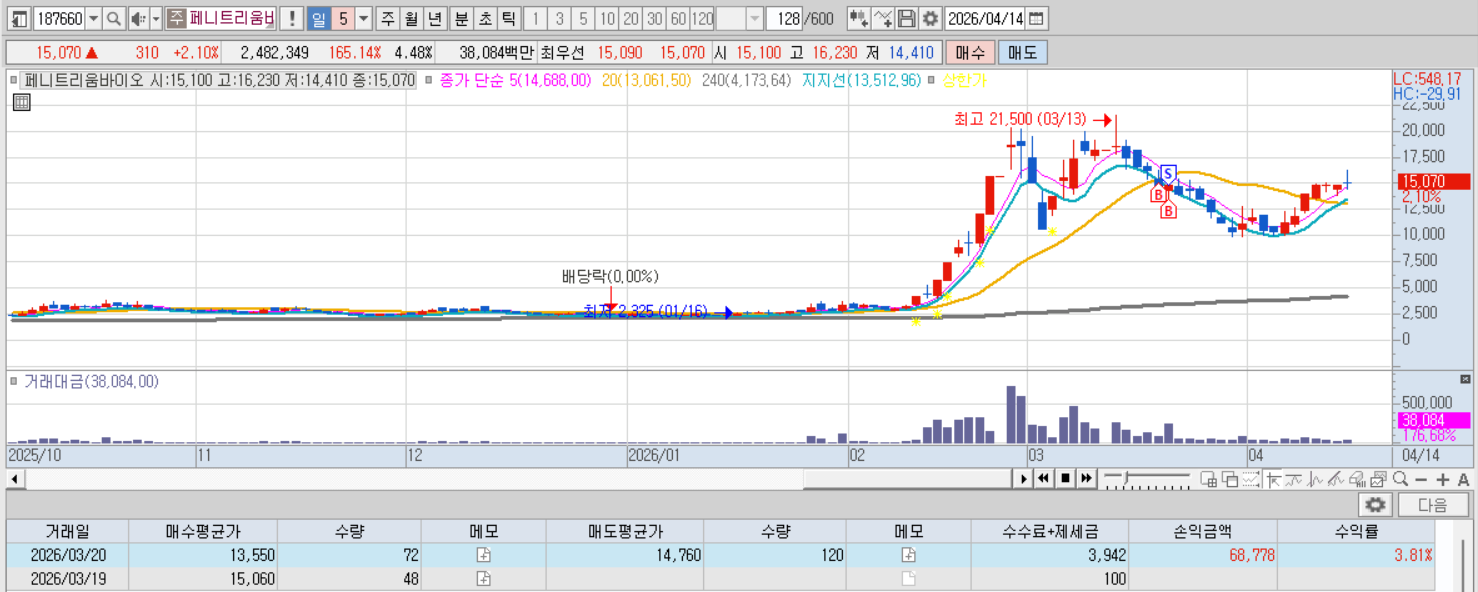Click the add candle chart icon
1478x592 pixels.
click(858, 19)
